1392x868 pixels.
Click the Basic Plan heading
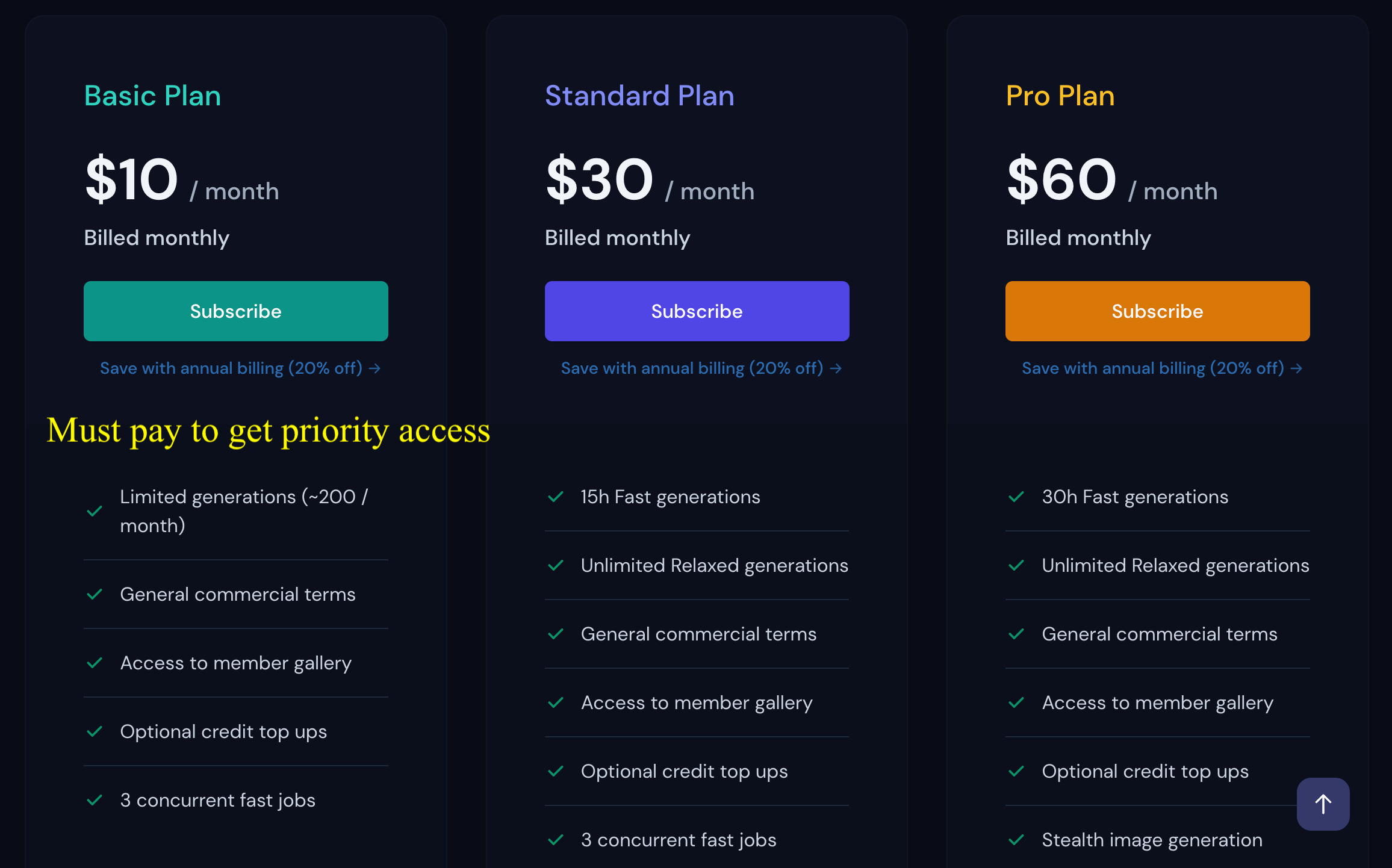153,96
